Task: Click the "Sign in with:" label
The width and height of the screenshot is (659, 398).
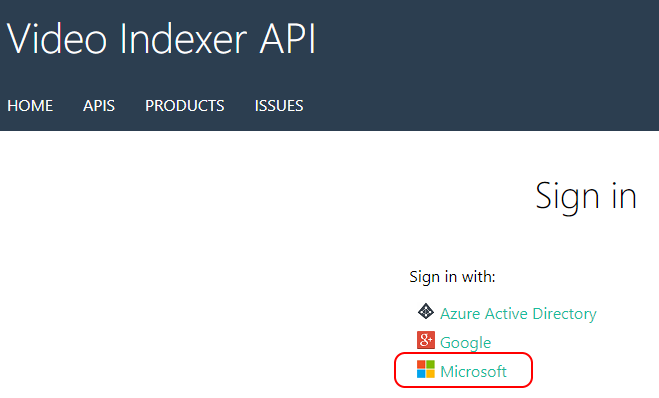Action: 452,277
